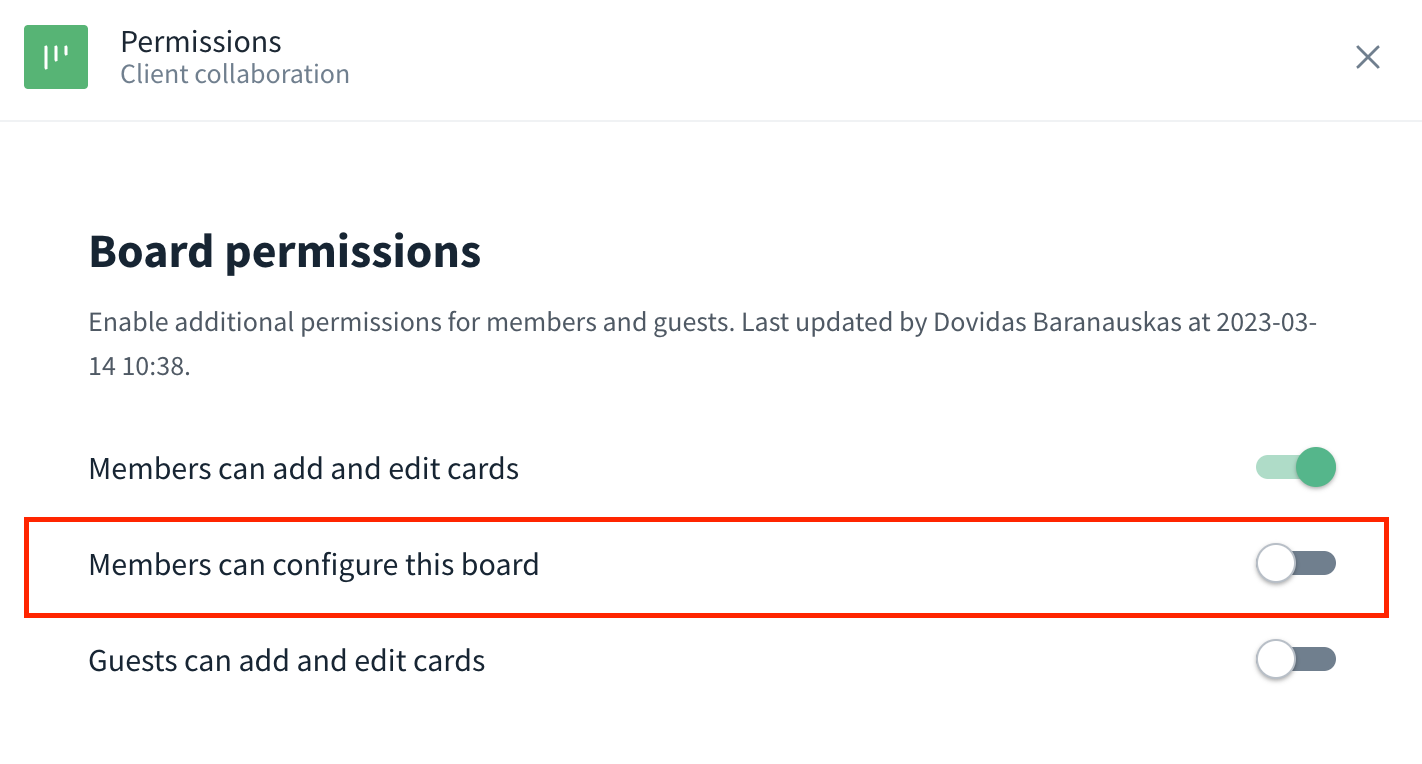Click the "14 10:38." timestamp text

(x=140, y=366)
